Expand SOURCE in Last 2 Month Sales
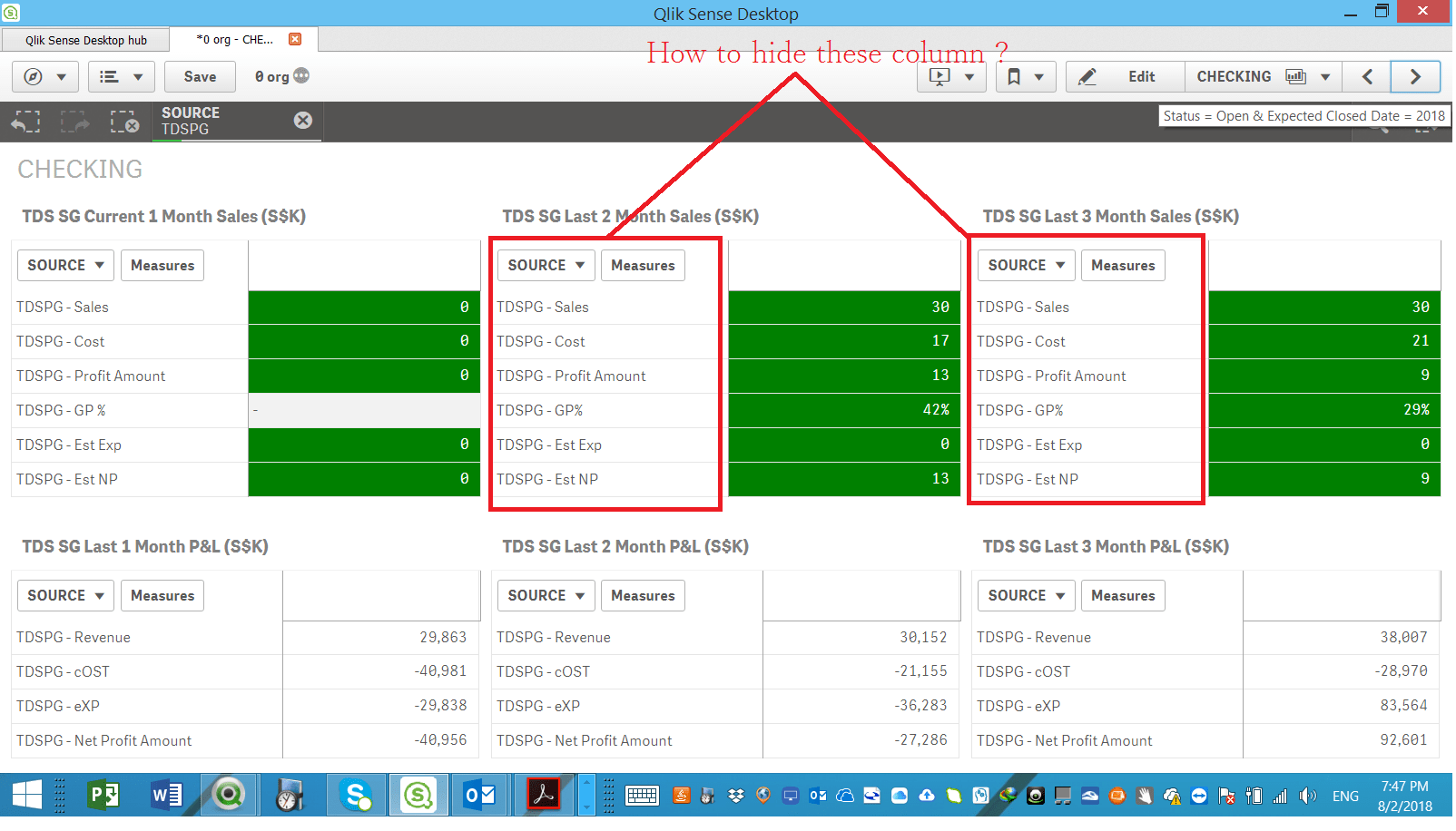Image resolution: width=1456 pixels, height=831 pixels. [546, 266]
